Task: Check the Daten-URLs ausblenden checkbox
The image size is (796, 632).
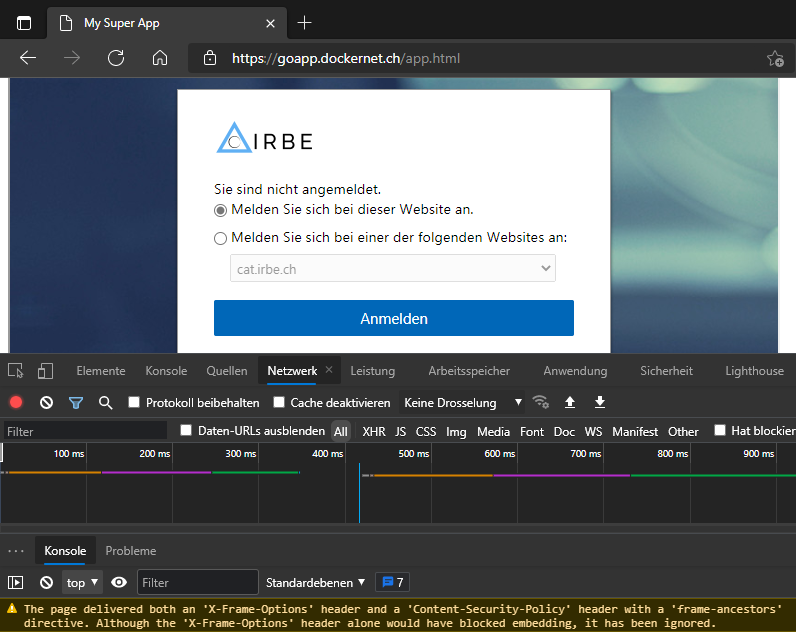Action: 186,430
